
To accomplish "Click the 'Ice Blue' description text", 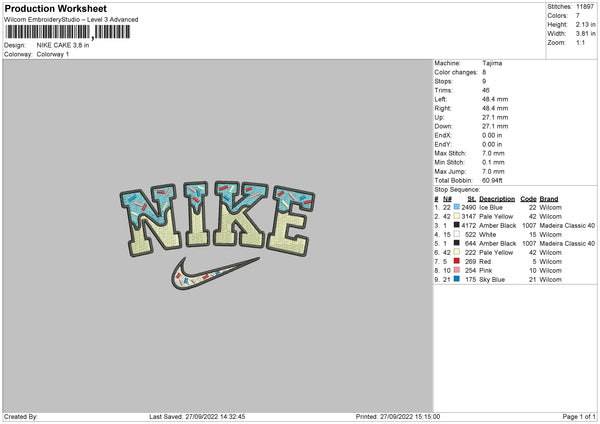I will [491, 207].
